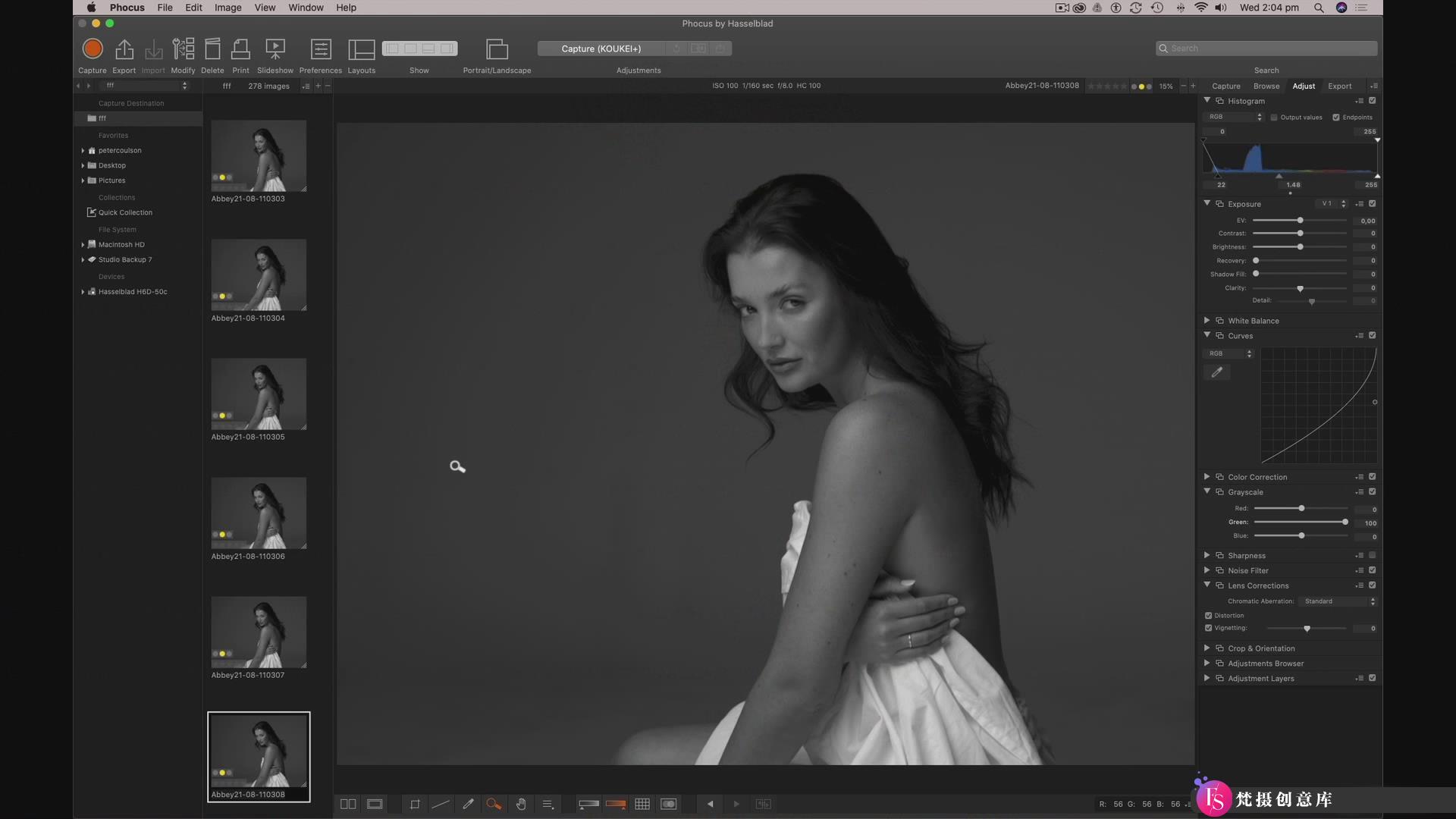Toggle the Histogram enable checkbox
This screenshot has height=819, width=1456.
point(1372,101)
